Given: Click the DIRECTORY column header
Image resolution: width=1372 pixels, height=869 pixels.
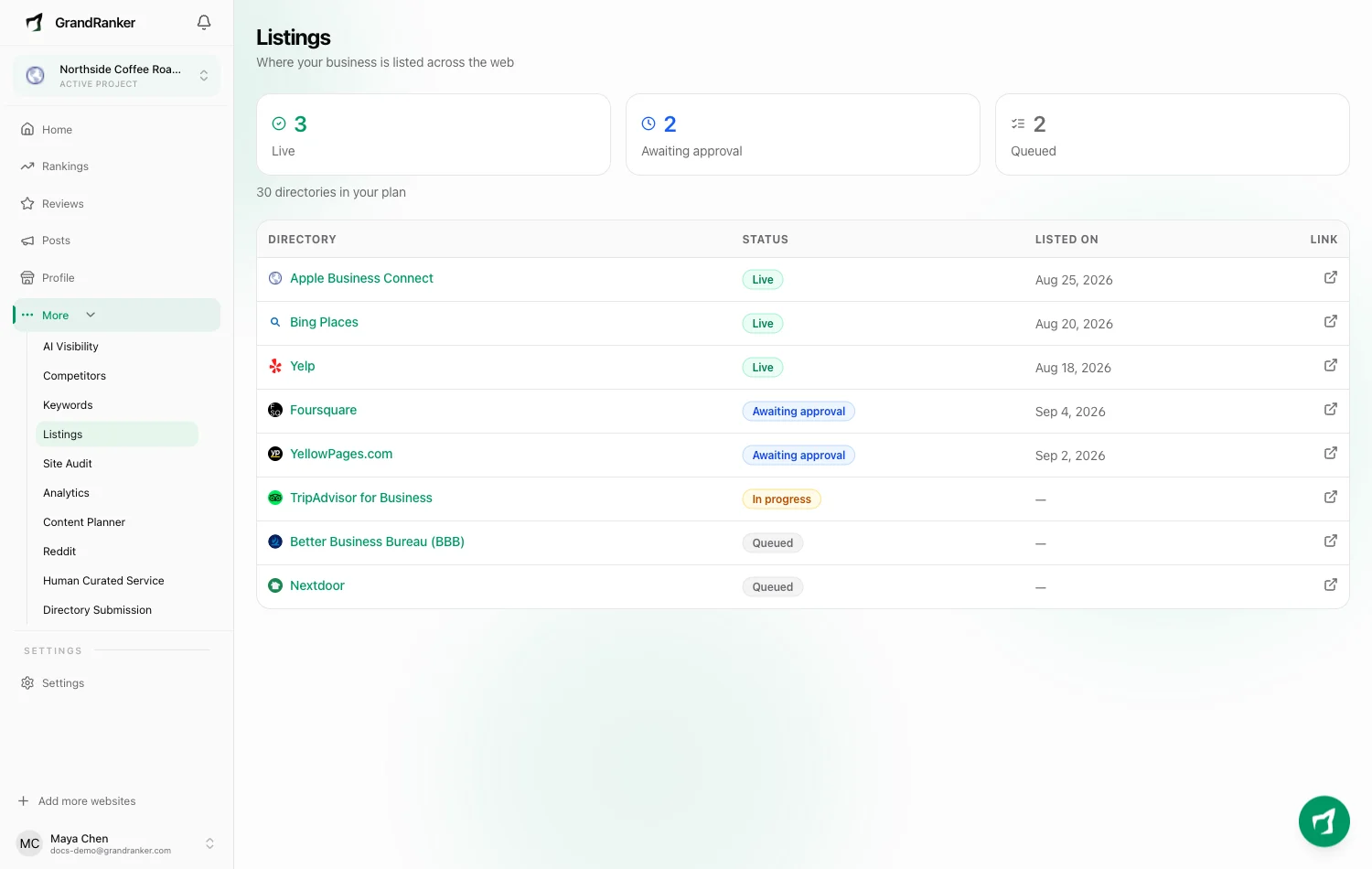Looking at the screenshot, I should coord(302,240).
